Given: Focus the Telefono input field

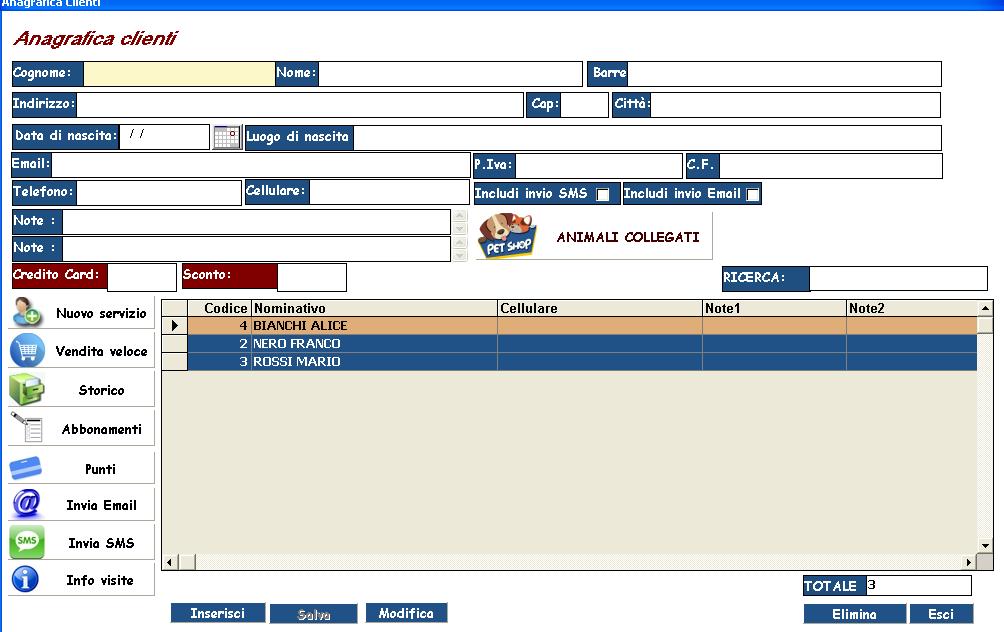Looking at the screenshot, I should (159, 193).
